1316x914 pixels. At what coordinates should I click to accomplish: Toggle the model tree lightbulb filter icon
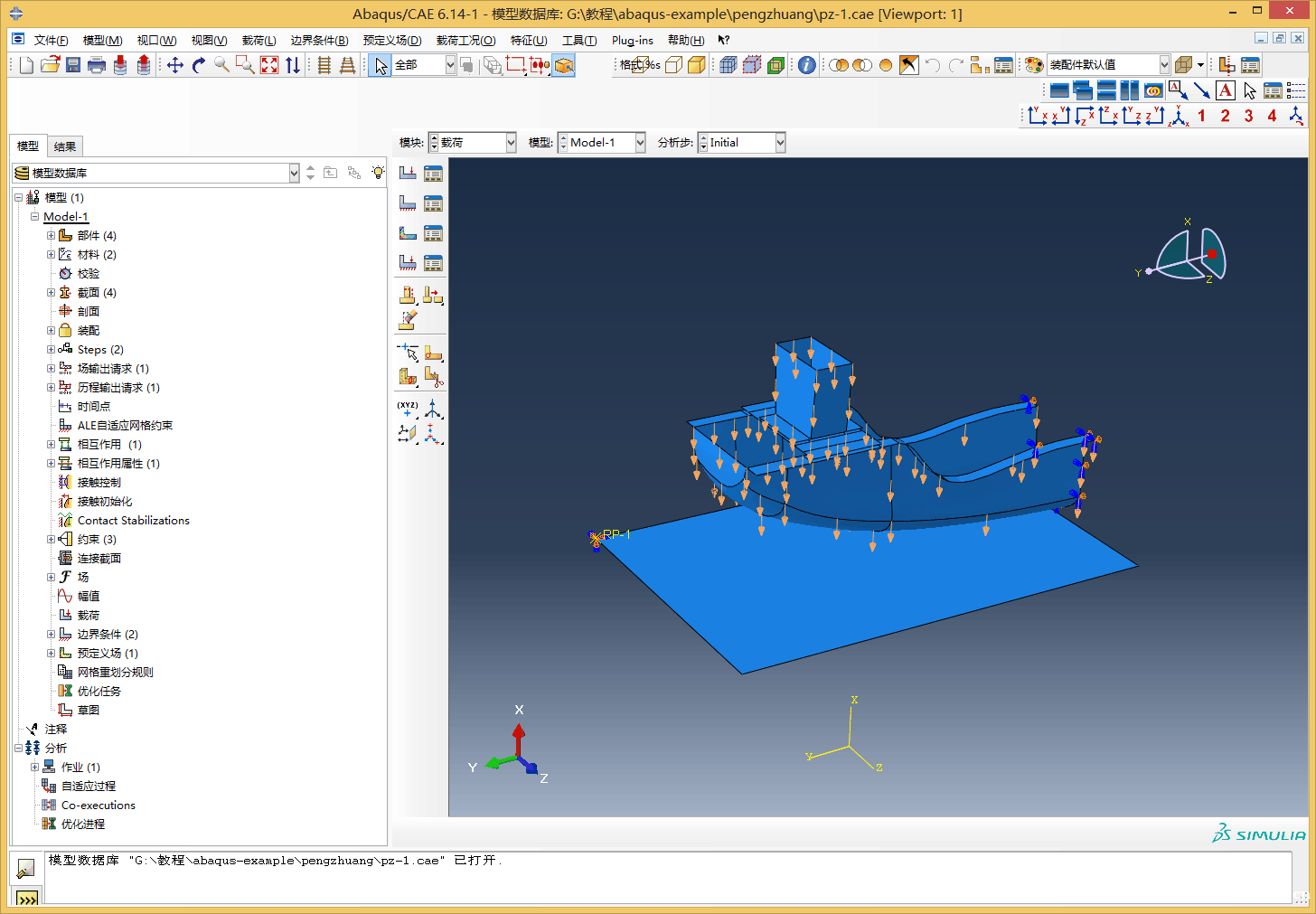(378, 173)
